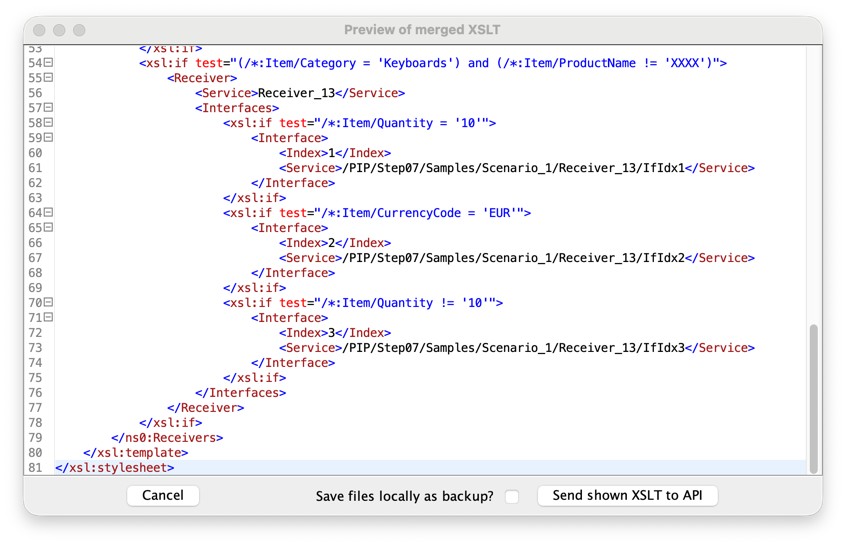Click the Index value 3 on line 72

[x=332, y=333]
